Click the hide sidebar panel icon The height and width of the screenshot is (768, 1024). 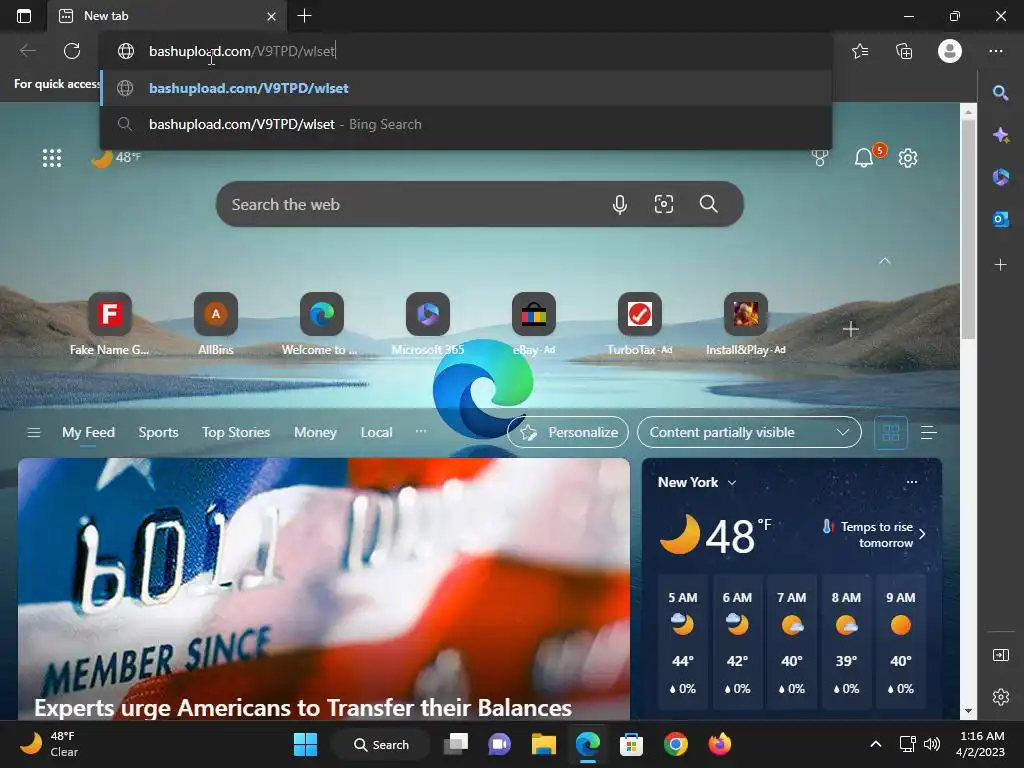(x=1000, y=655)
